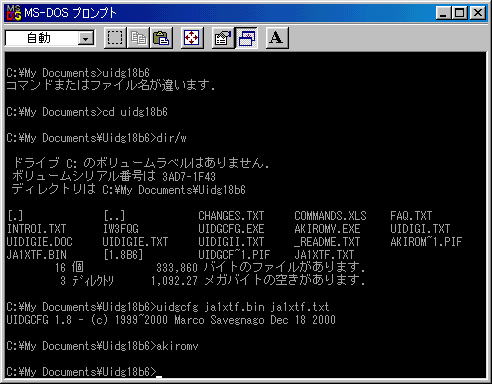Click the AKIROMV.EXE file name in the listing

coord(327,229)
